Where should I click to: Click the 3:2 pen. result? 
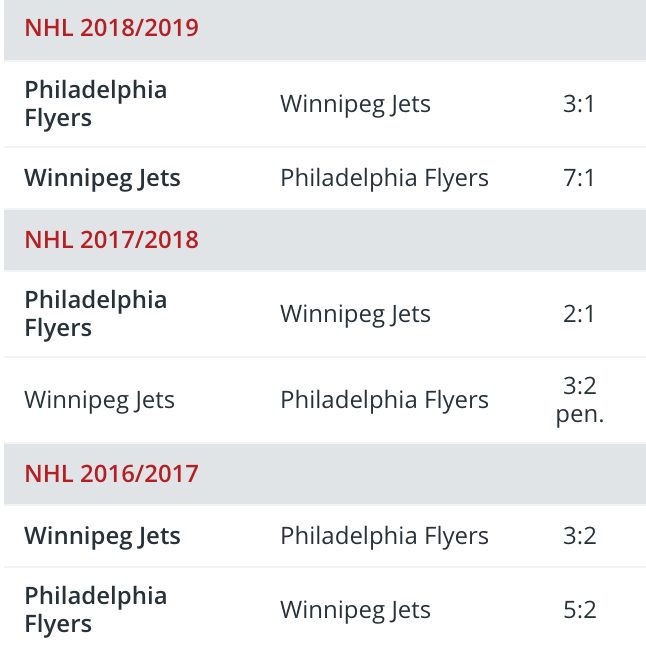click(579, 400)
